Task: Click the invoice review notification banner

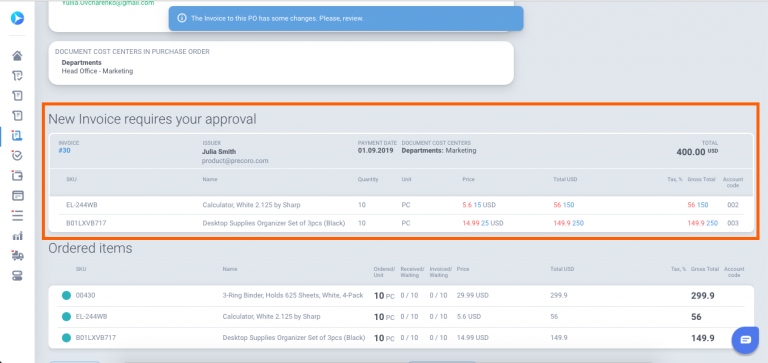Action: point(346,18)
